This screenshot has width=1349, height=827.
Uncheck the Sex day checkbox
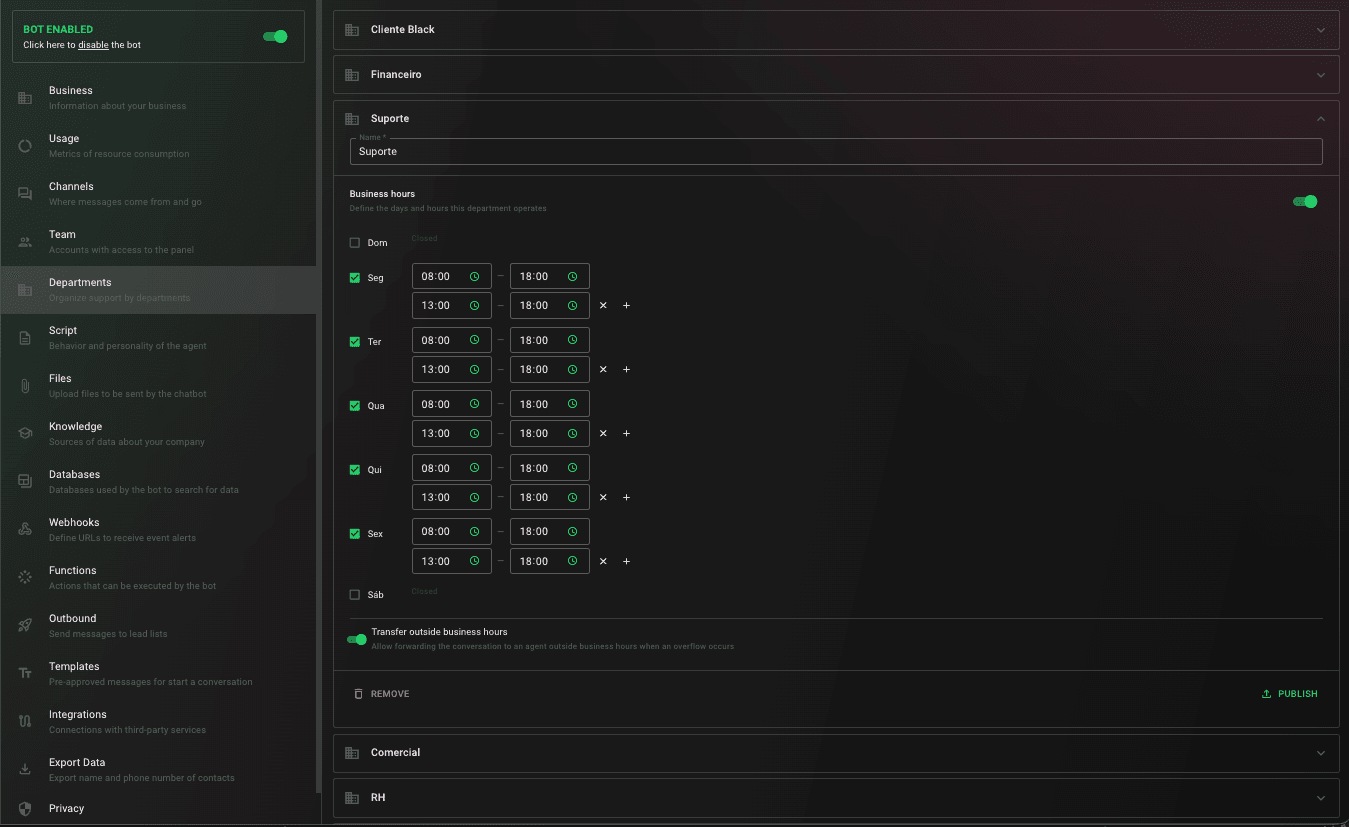click(x=355, y=534)
